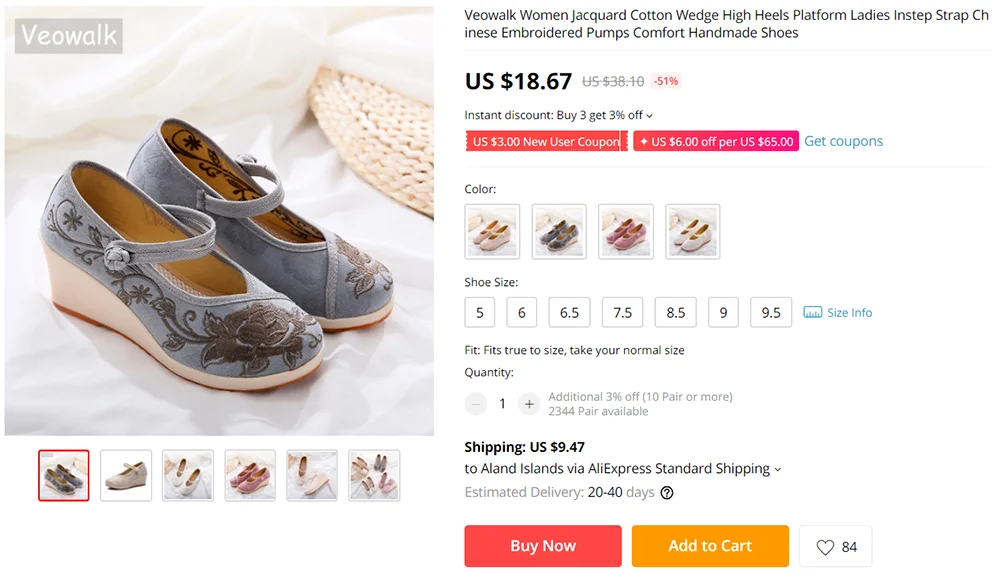Screen dimensions: 1000x574
Task: Select the gray shoe color swatch
Action: pyautogui.click(x=558, y=232)
